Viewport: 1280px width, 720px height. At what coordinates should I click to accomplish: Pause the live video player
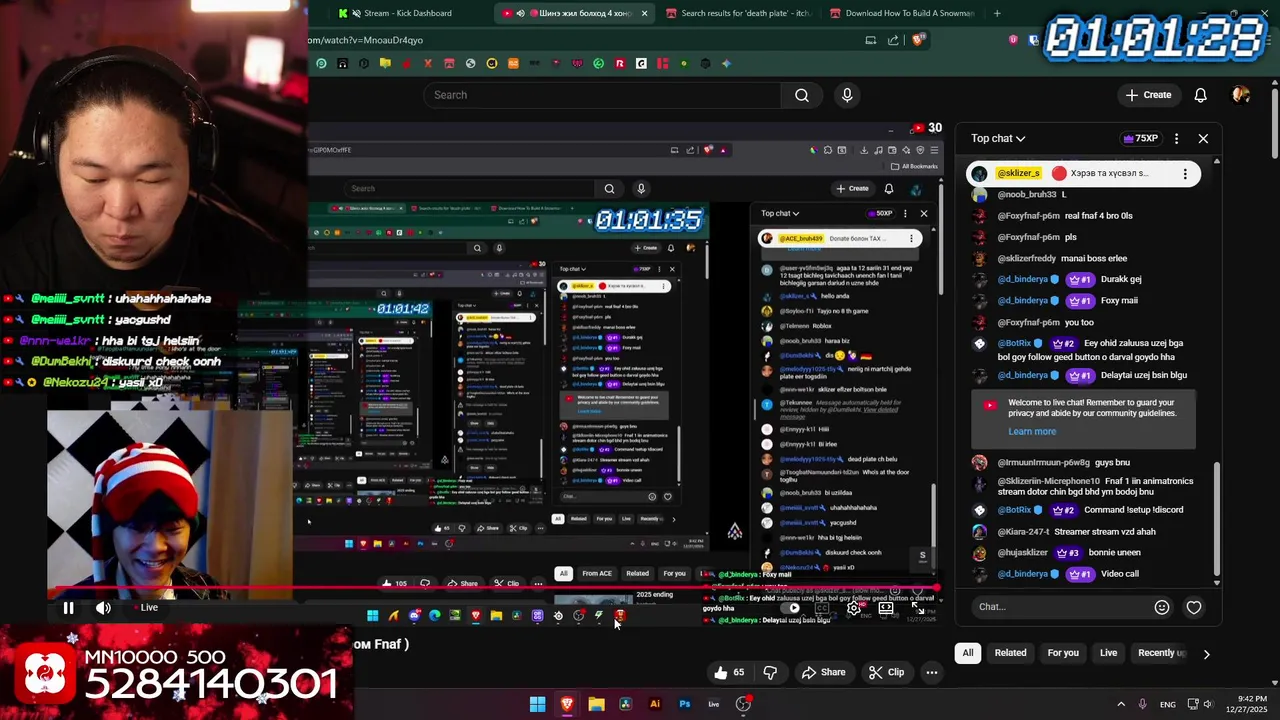tap(68, 608)
